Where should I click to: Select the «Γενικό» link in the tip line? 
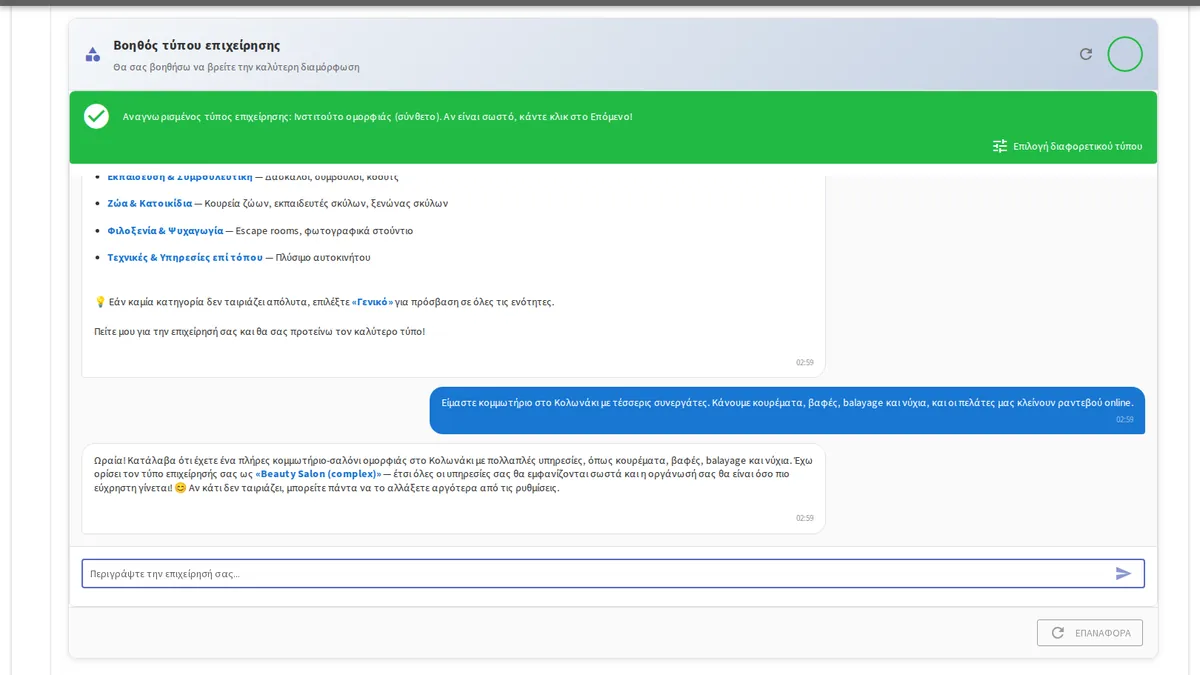pyautogui.click(x=373, y=301)
